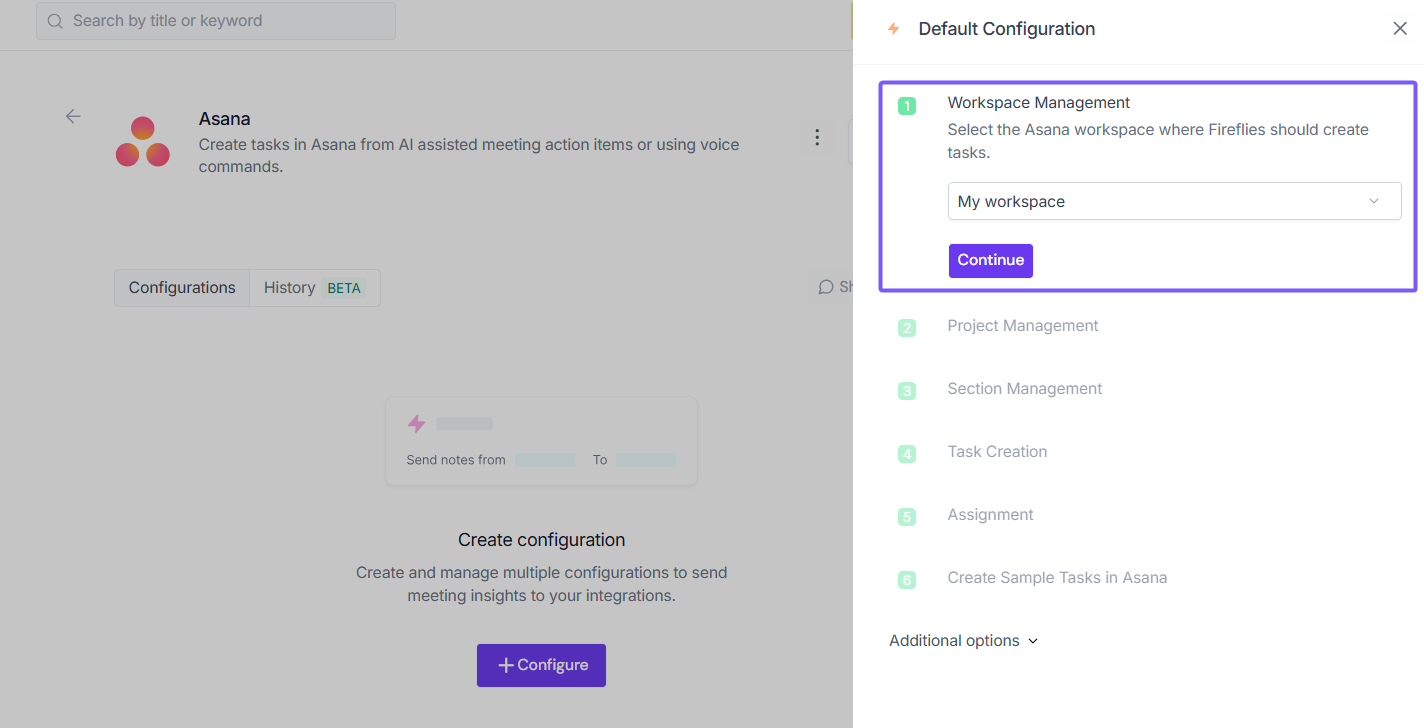
Task: Expand the Project Management step
Action: [1023, 326]
